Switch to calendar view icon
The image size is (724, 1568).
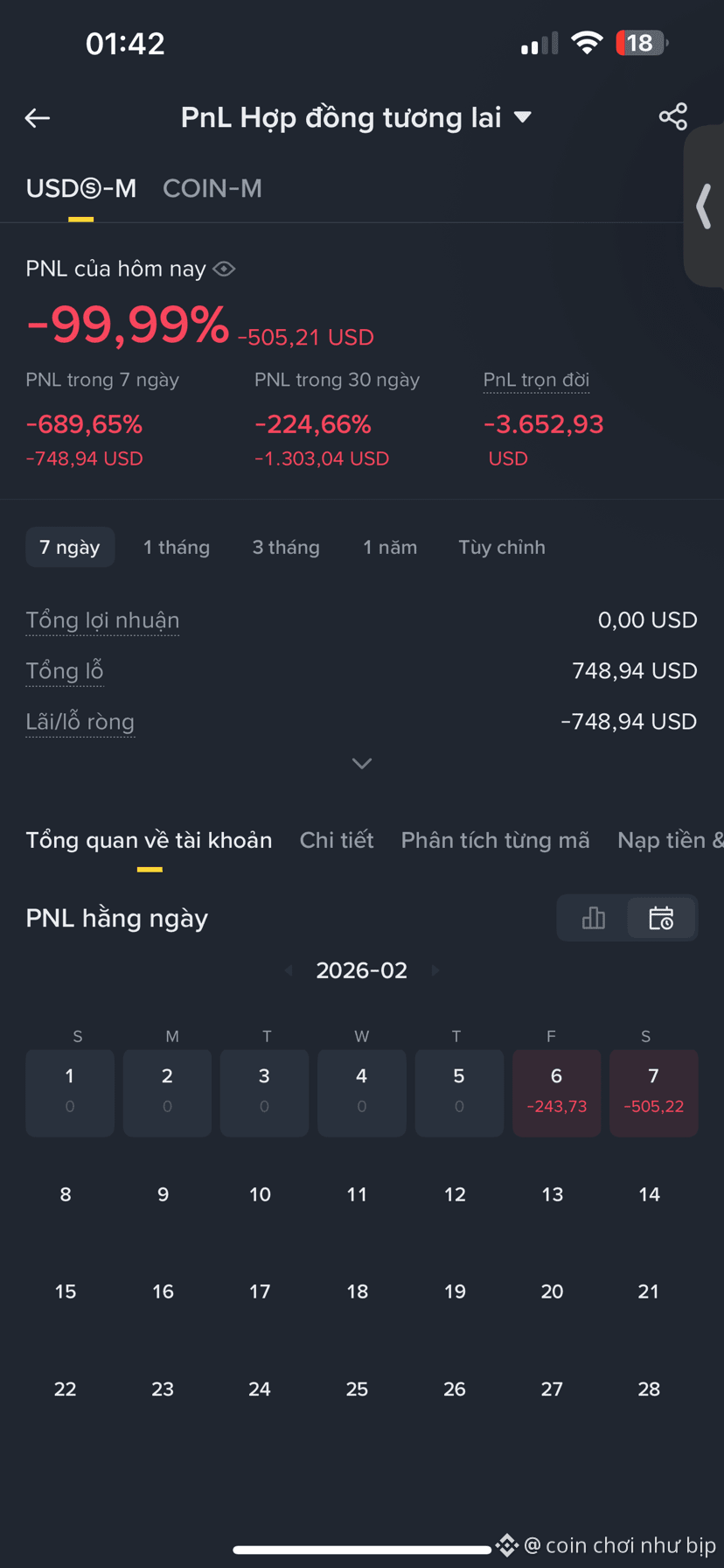pos(661,918)
